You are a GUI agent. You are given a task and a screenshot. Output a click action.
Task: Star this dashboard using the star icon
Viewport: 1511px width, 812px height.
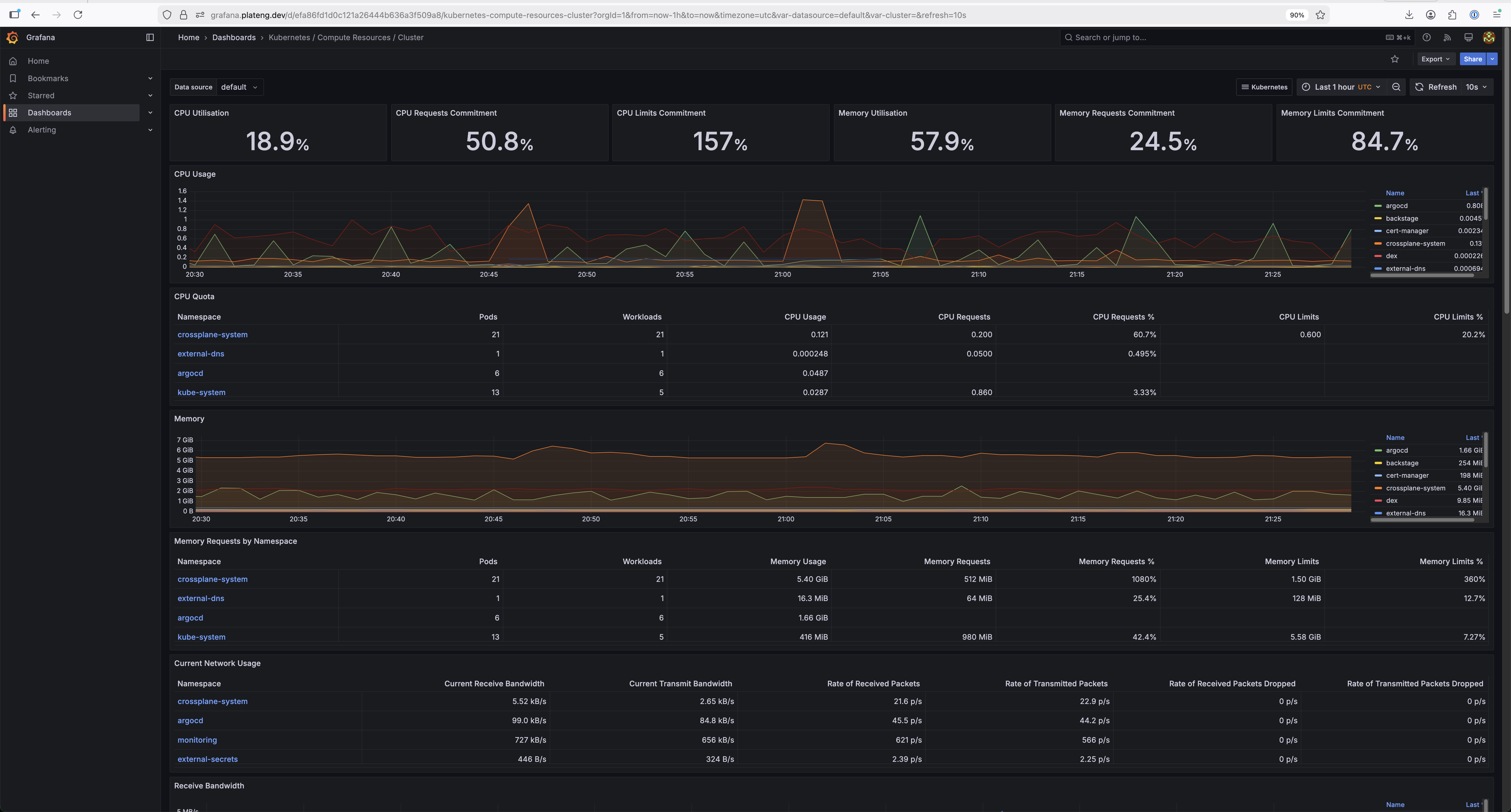point(1395,59)
